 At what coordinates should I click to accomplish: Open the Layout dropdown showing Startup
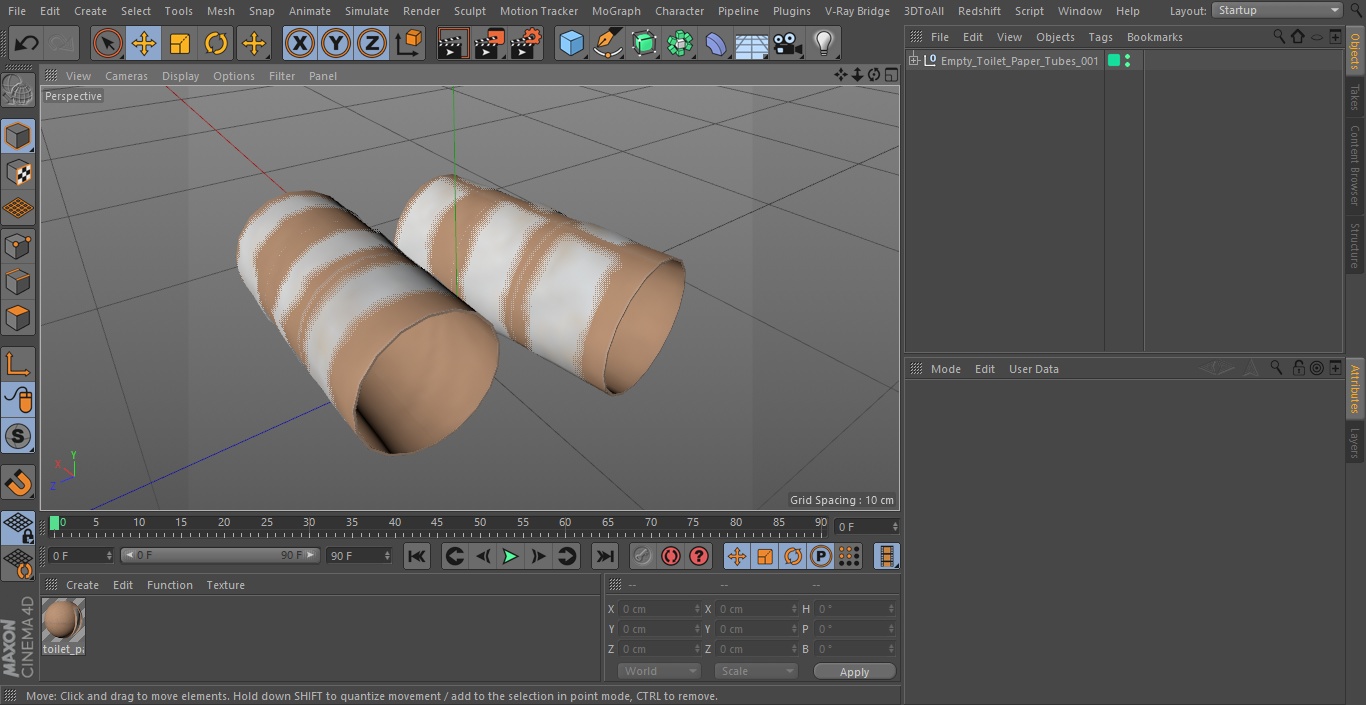[1277, 10]
